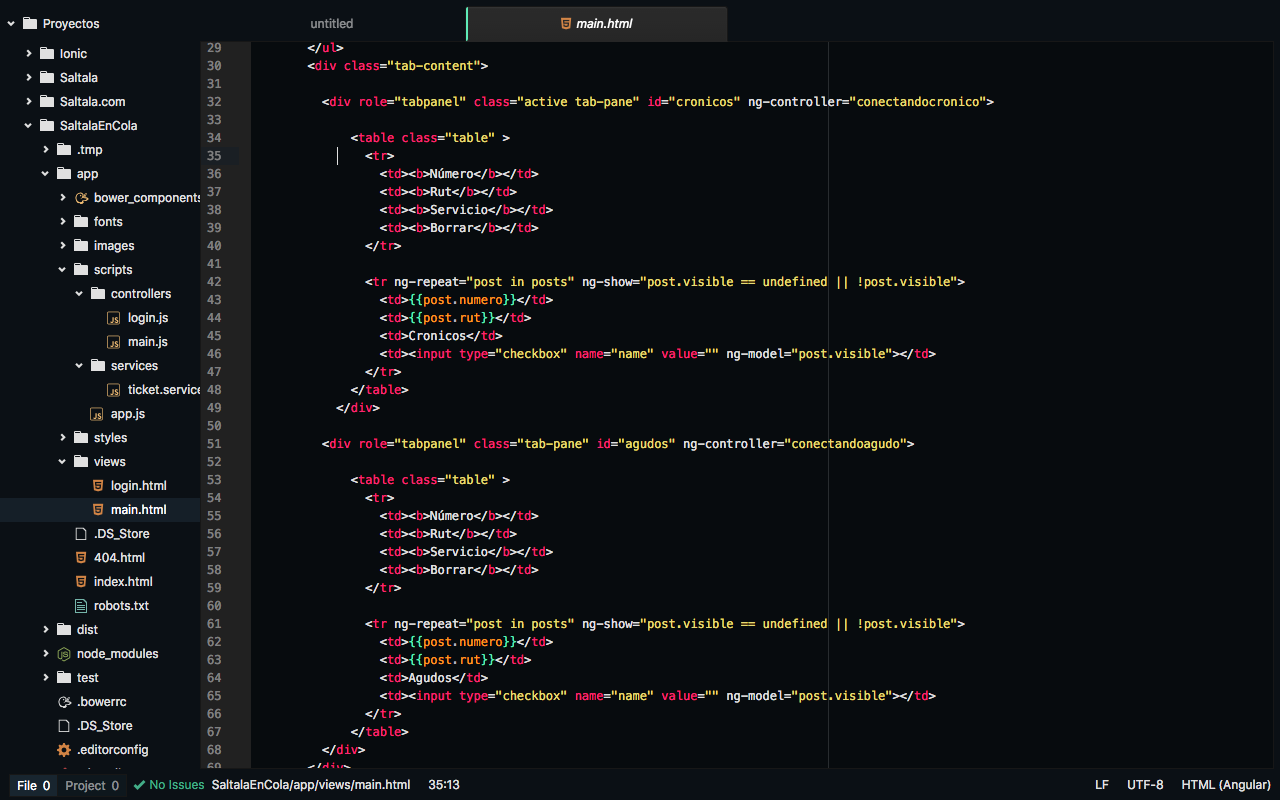This screenshot has height=800, width=1280.
Task: Click the No Issues status label
Action: tap(177, 785)
